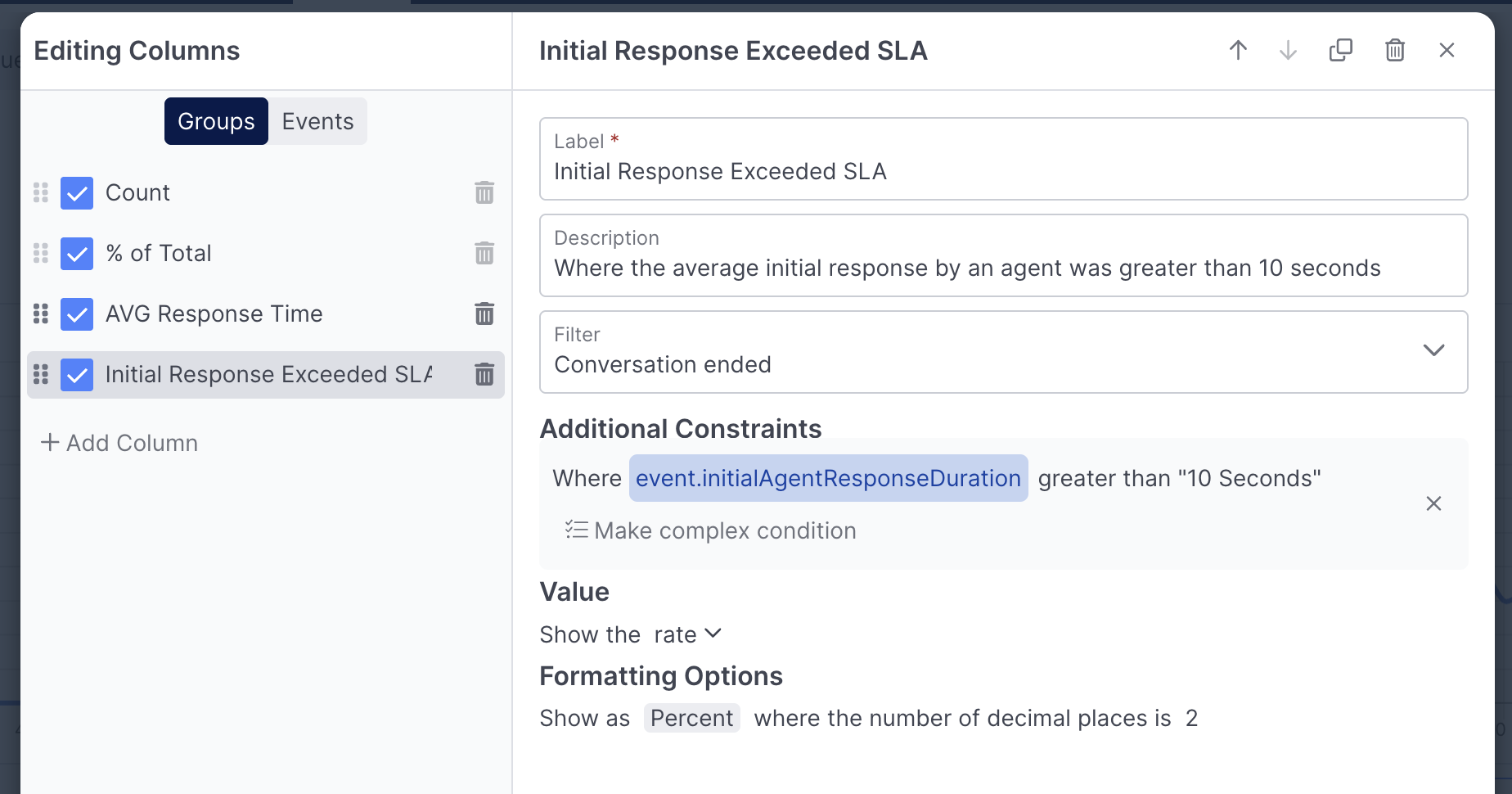Image resolution: width=1512 pixels, height=794 pixels.
Task: Delete the AVG Response Time column
Action: tap(484, 314)
